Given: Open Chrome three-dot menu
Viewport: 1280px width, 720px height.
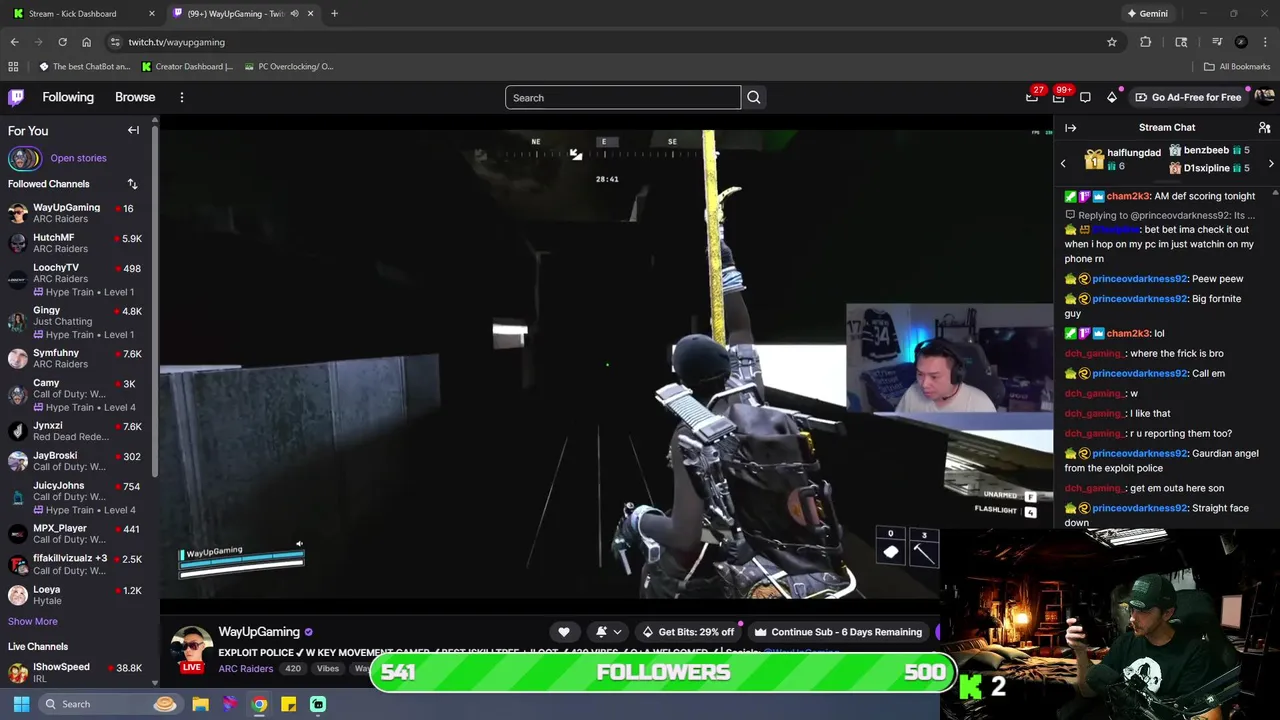Looking at the screenshot, I should (1266, 42).
